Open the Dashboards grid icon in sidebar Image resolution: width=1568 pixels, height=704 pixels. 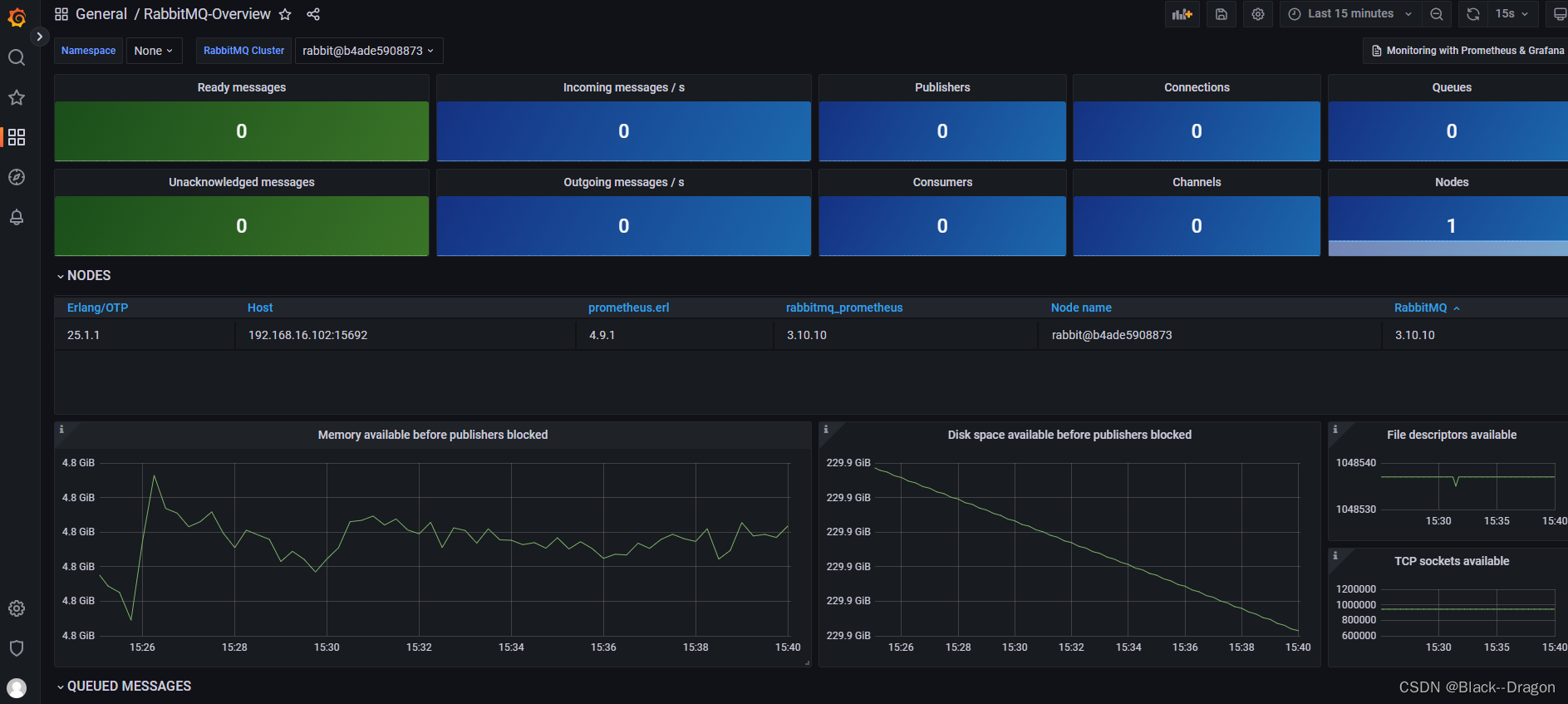pyautogui.click(x=17, y=137)
